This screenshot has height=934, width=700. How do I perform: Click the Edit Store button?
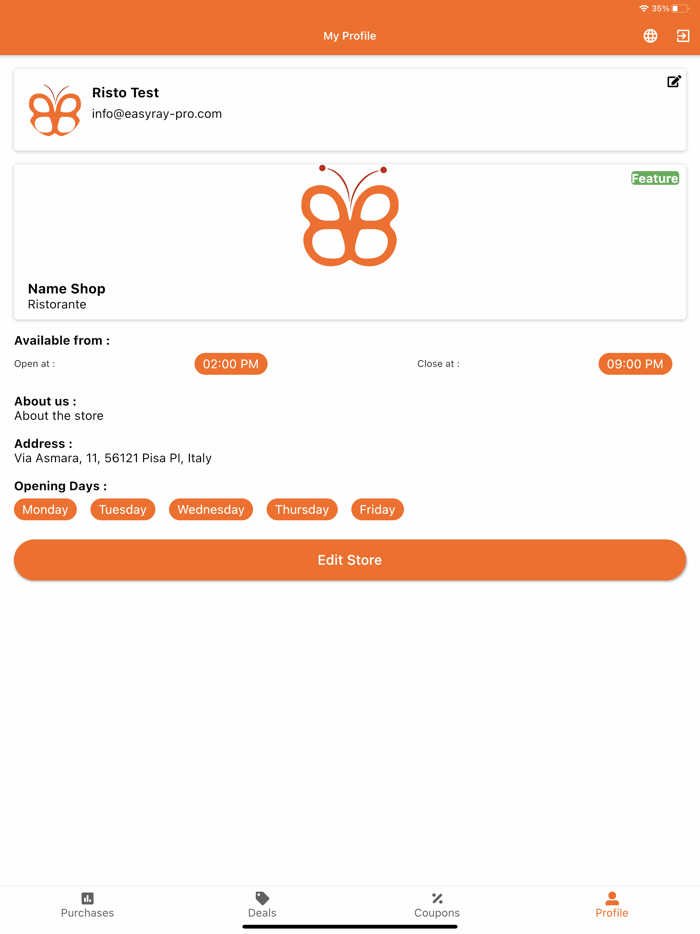[x=350, y=560]
